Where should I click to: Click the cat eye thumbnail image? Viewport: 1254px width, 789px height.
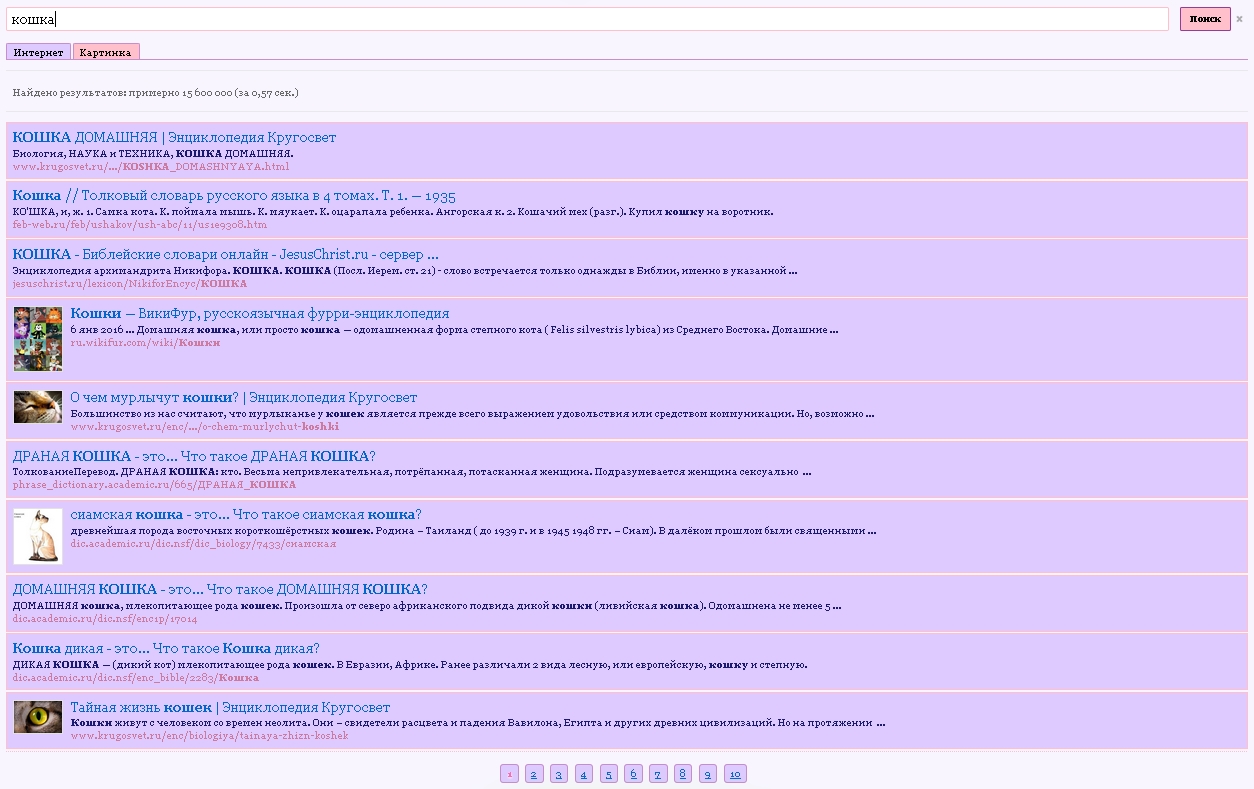[38, 717]
